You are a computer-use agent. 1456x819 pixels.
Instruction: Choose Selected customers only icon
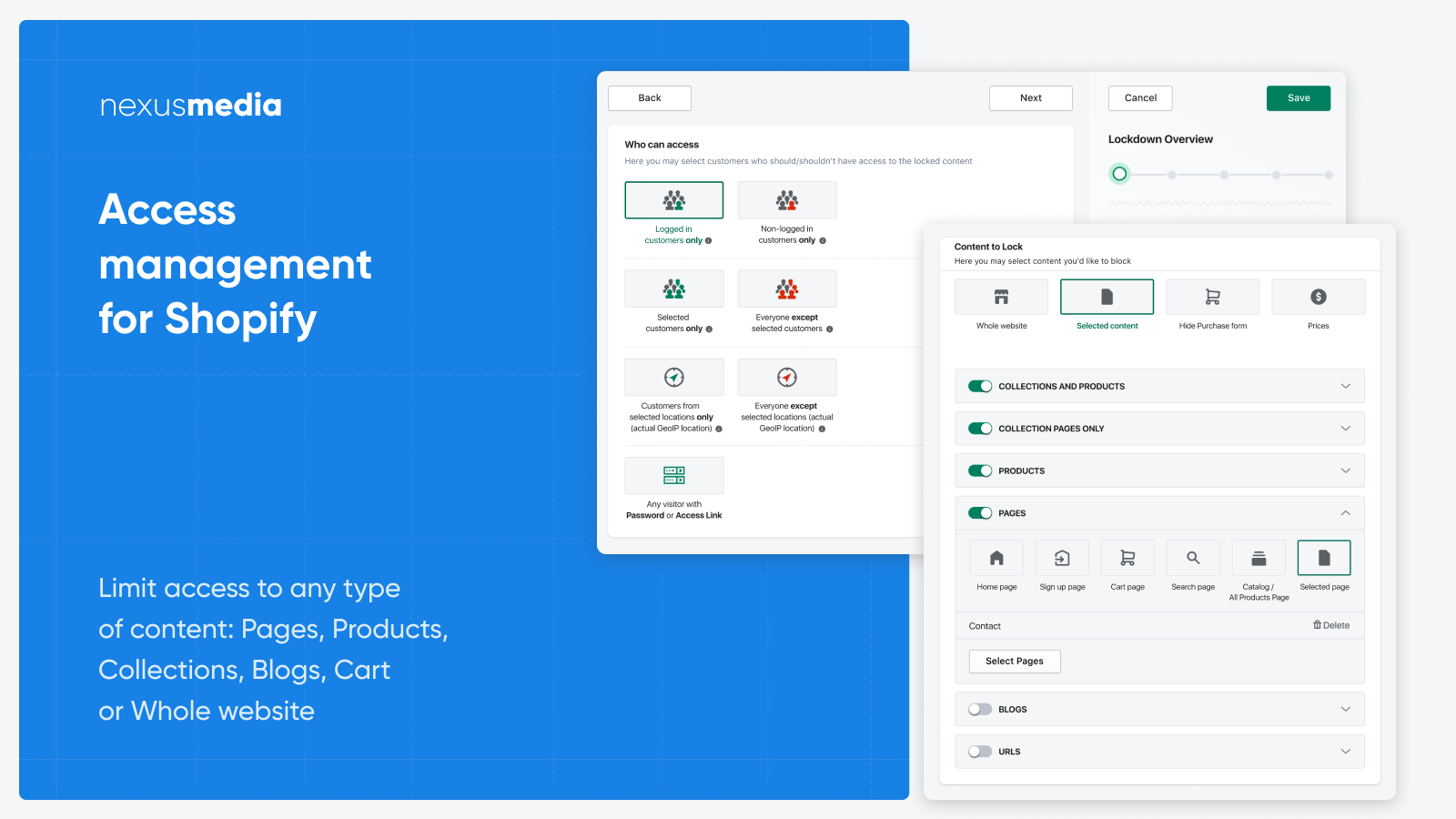674,289
